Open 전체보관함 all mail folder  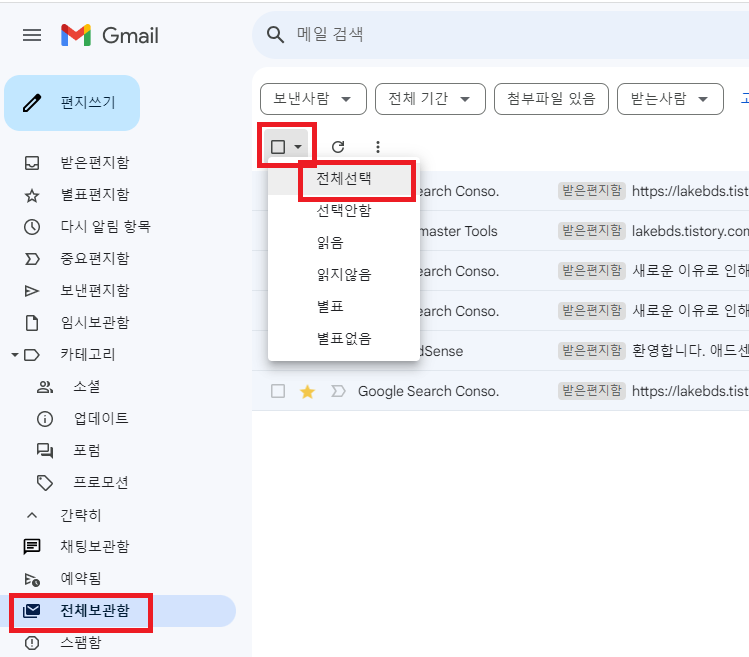[95, 610]
